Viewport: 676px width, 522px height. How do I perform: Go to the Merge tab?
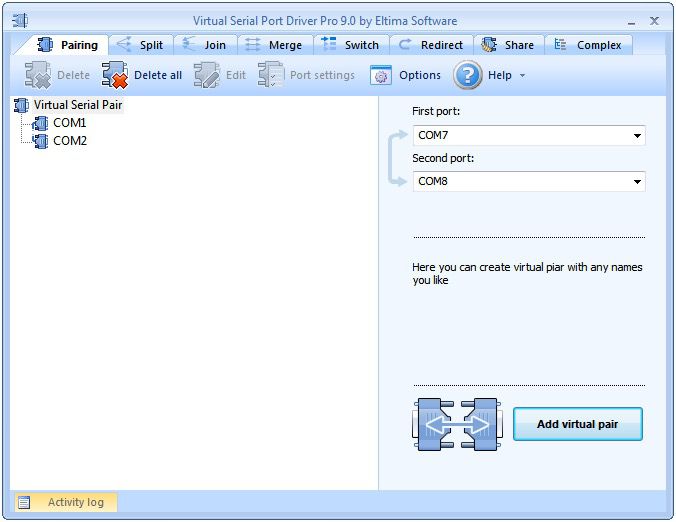[x=275, y=45]
